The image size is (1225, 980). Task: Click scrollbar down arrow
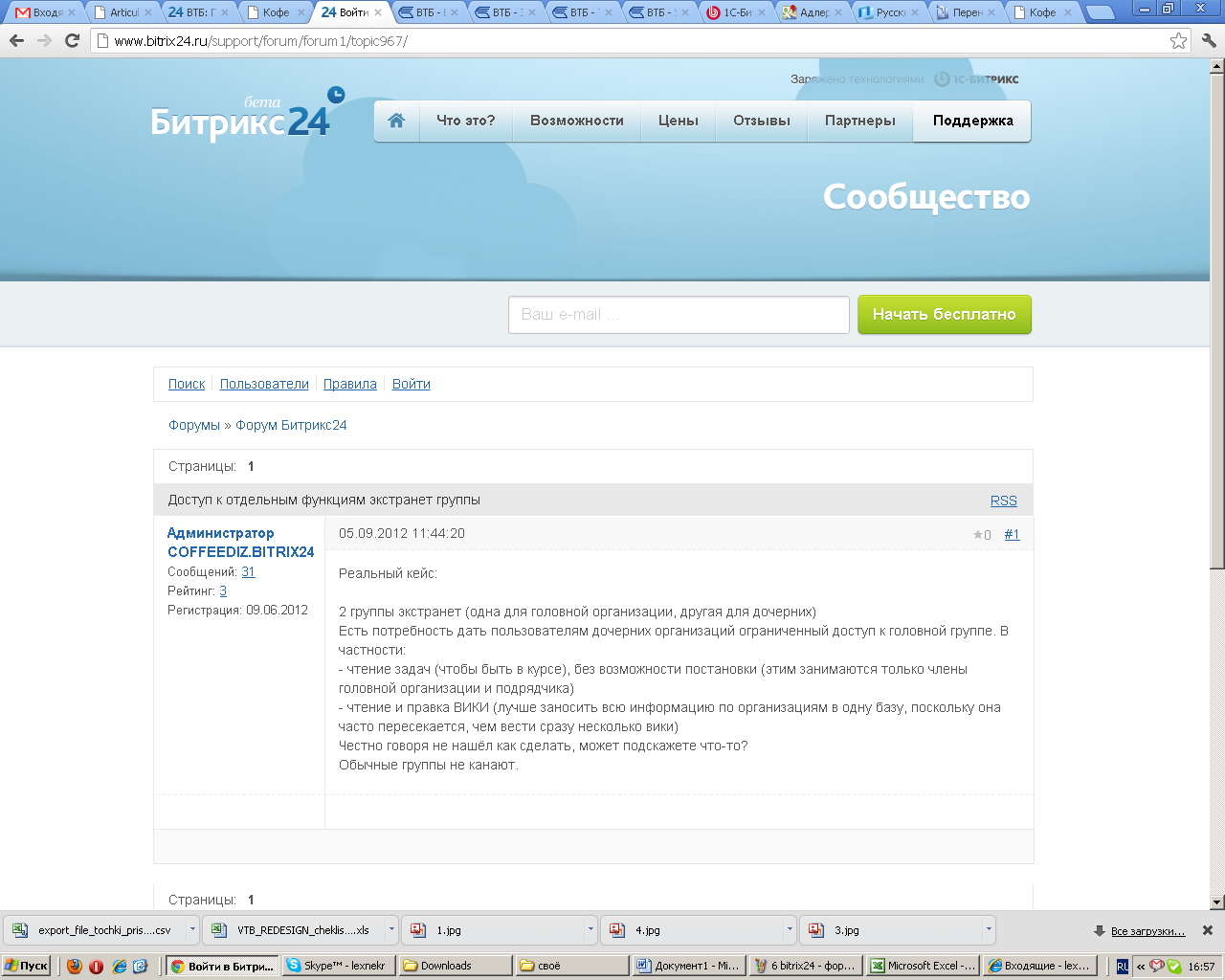pos(1216,902)
